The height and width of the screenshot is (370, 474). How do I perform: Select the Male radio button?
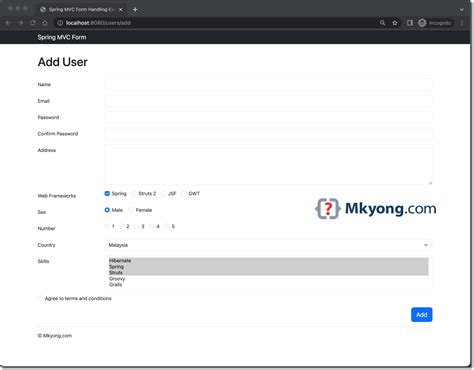coord(107,210)
